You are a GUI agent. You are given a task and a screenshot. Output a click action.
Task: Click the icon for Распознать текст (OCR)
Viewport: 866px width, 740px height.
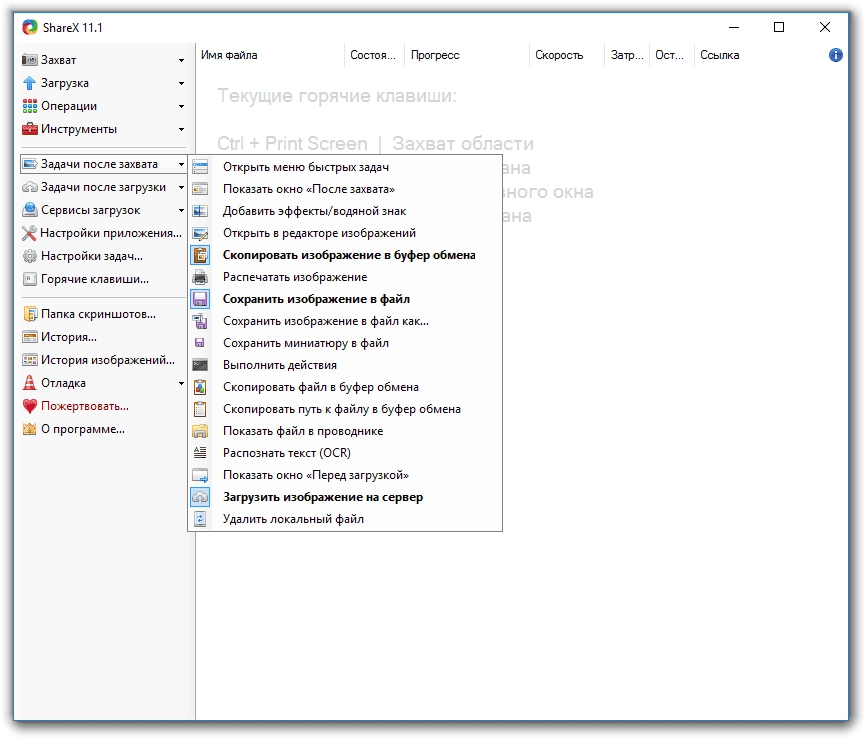coord(200,453)
